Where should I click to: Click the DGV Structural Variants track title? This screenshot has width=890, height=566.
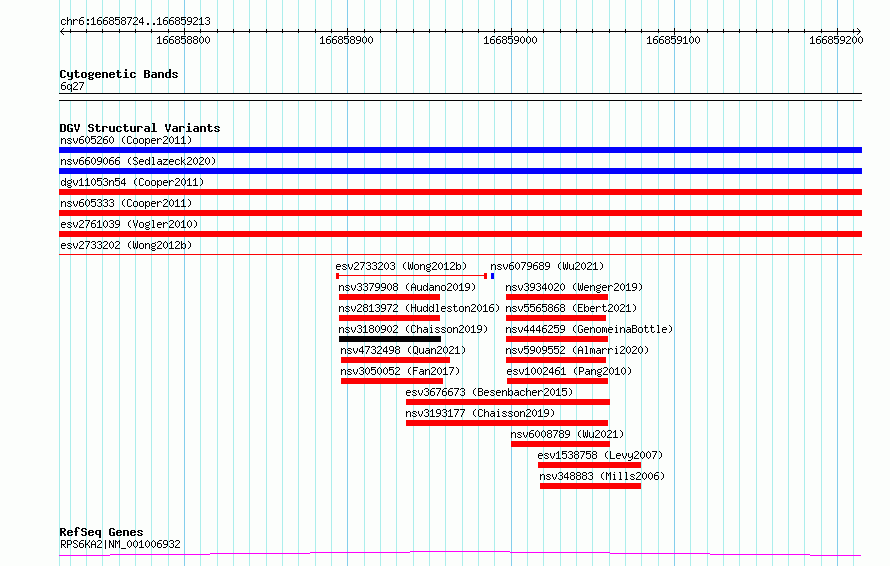click(140, 128)
